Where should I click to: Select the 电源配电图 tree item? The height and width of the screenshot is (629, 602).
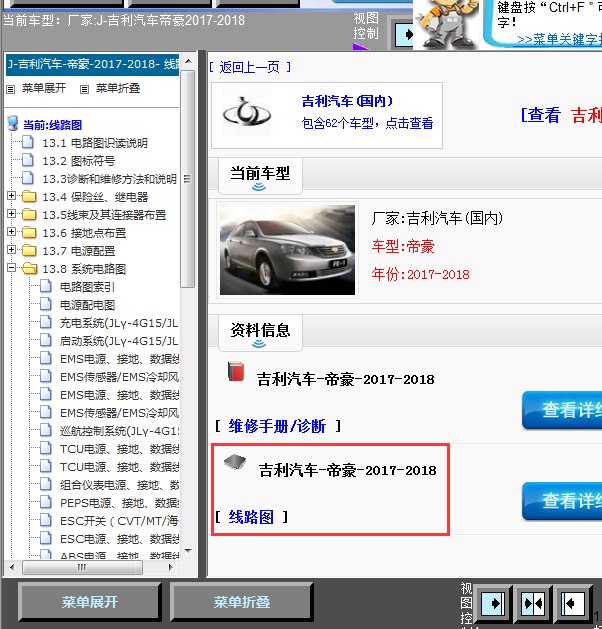[87, 305]
